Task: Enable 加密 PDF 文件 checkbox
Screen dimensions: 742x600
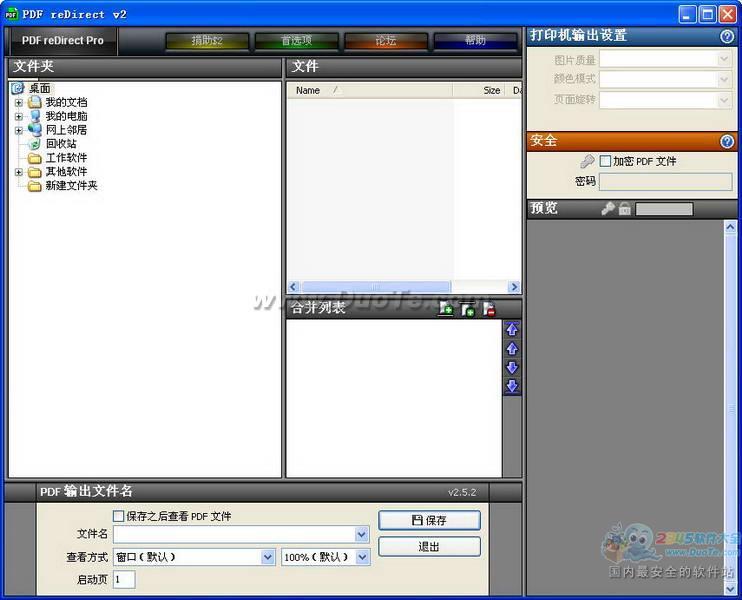Action: click(x=605, y=161)
